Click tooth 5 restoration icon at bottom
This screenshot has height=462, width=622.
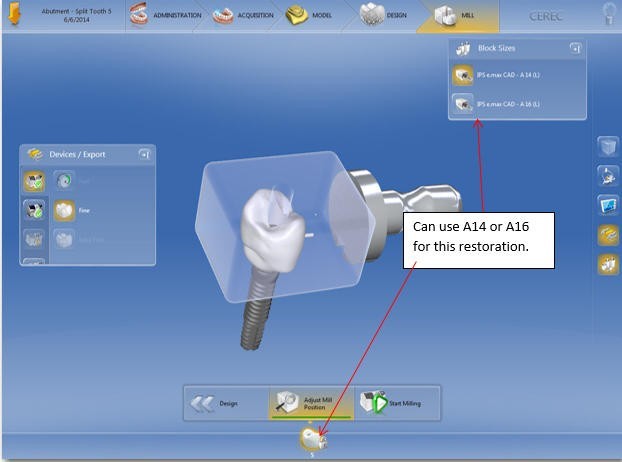(x=313, y=439)
